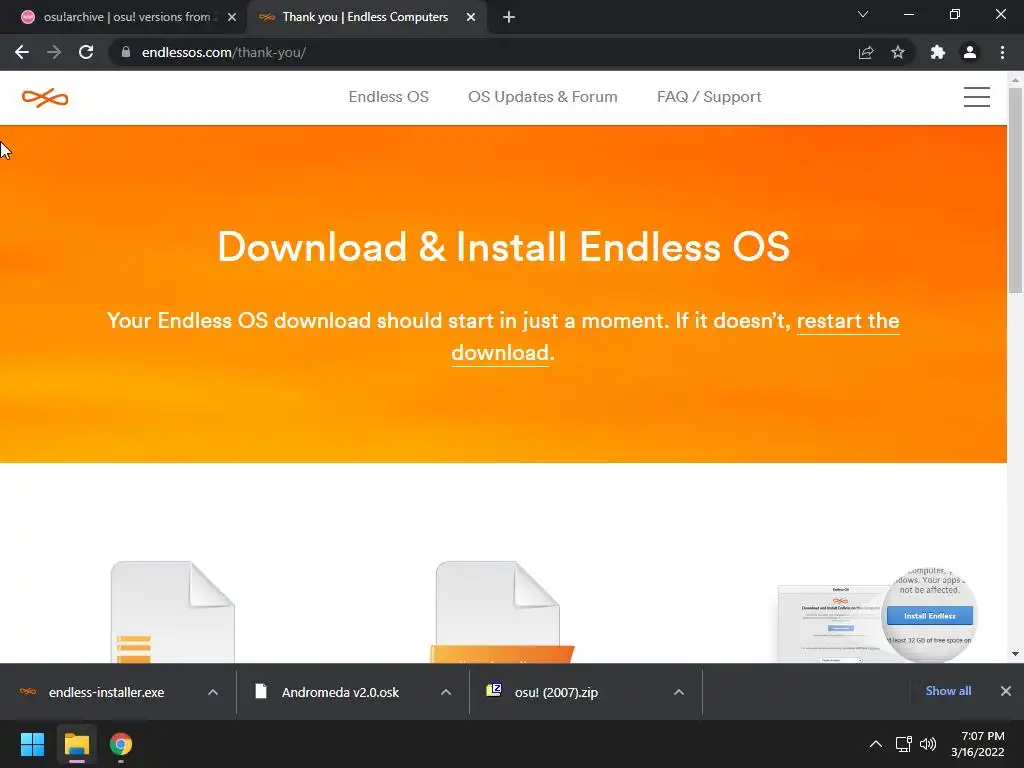Screen dimensions: 1024x768
Task: Share this page from the address bar
Action: click(866, 52)
